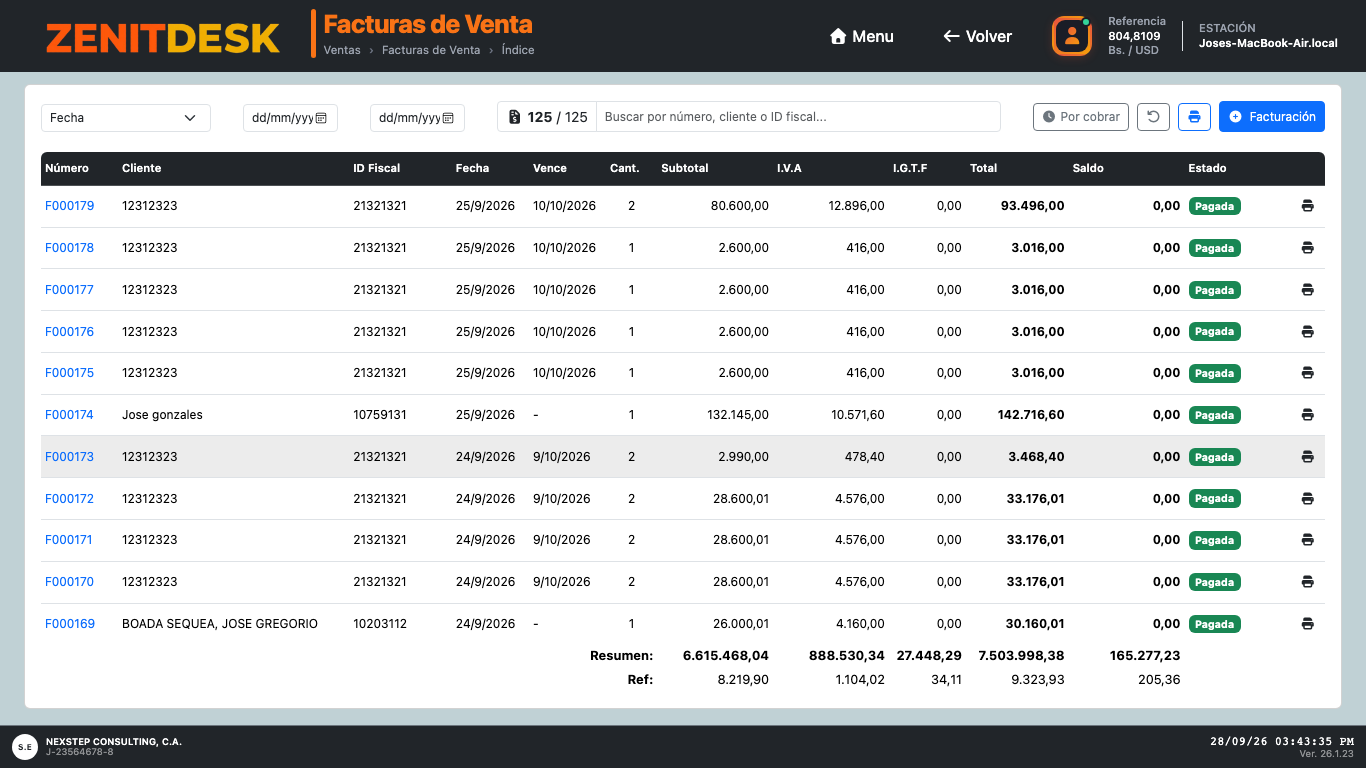Open the Fecha filter dropdown
The width and height of the screenshot is (1366, 768).
[x=126, y=118]
